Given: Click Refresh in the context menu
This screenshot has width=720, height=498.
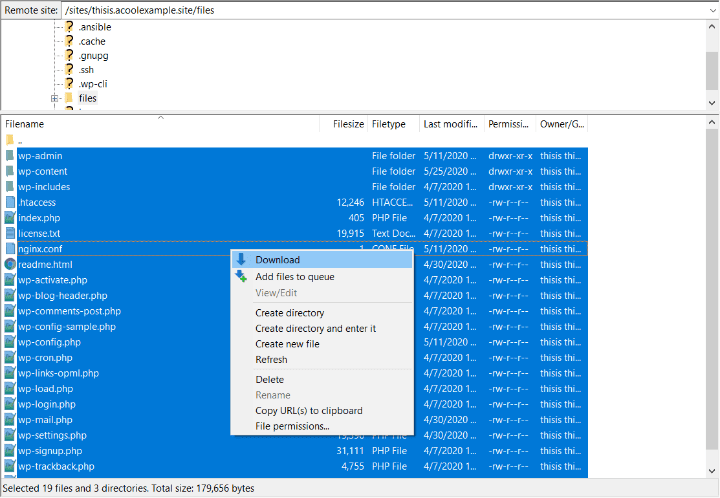Looking at the screenshot, I should coord(271,359).
